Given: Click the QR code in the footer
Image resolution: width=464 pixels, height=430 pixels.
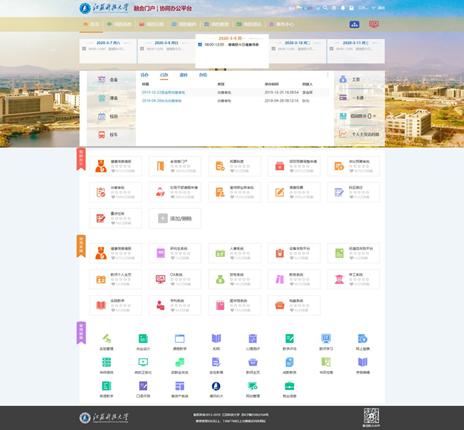Looking at the screenshot, I should tap(371, 416).
